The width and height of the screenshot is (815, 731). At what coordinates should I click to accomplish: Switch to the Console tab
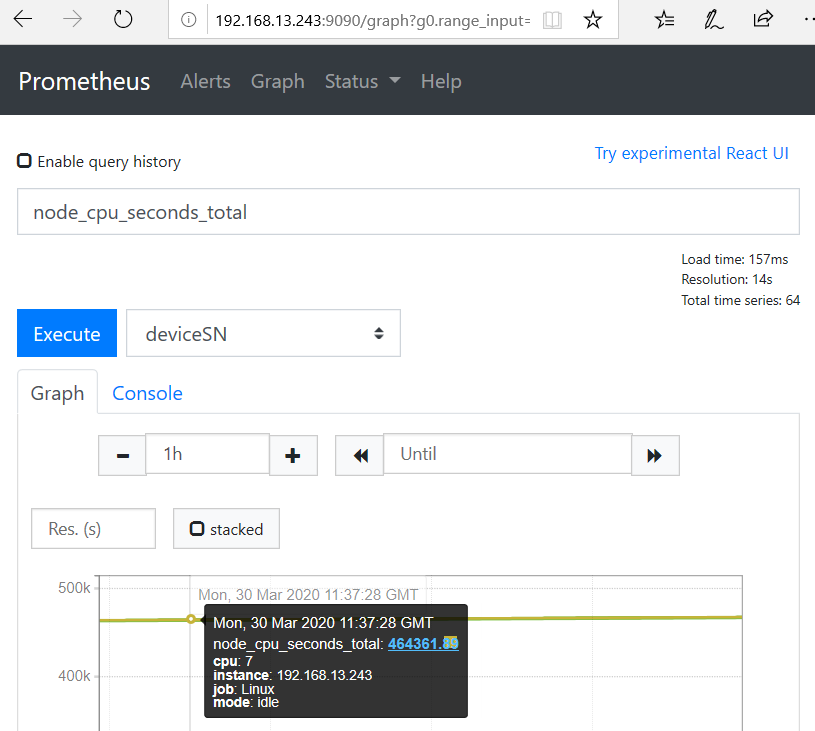pos(148,393)
